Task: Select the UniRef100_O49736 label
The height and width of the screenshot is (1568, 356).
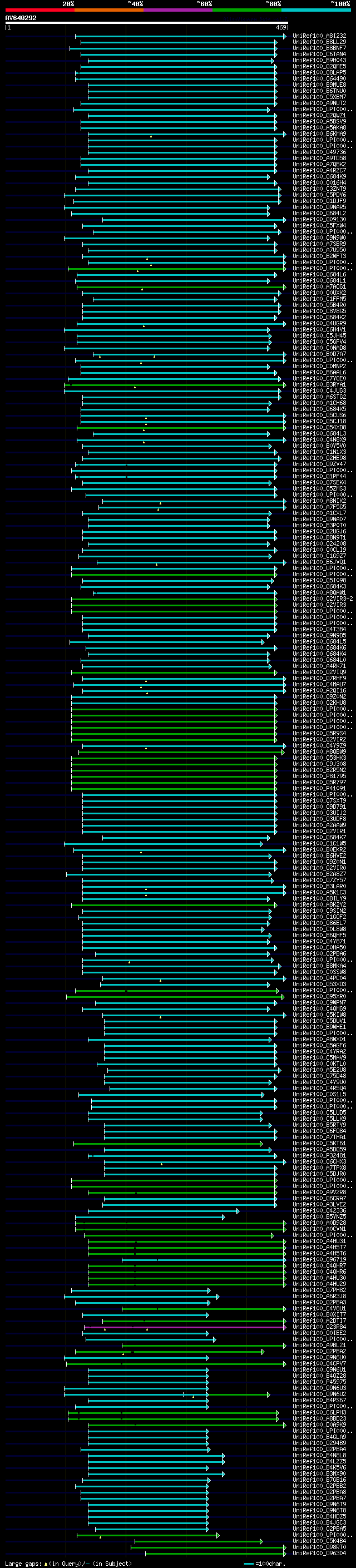Action: [x=319, y=152]
